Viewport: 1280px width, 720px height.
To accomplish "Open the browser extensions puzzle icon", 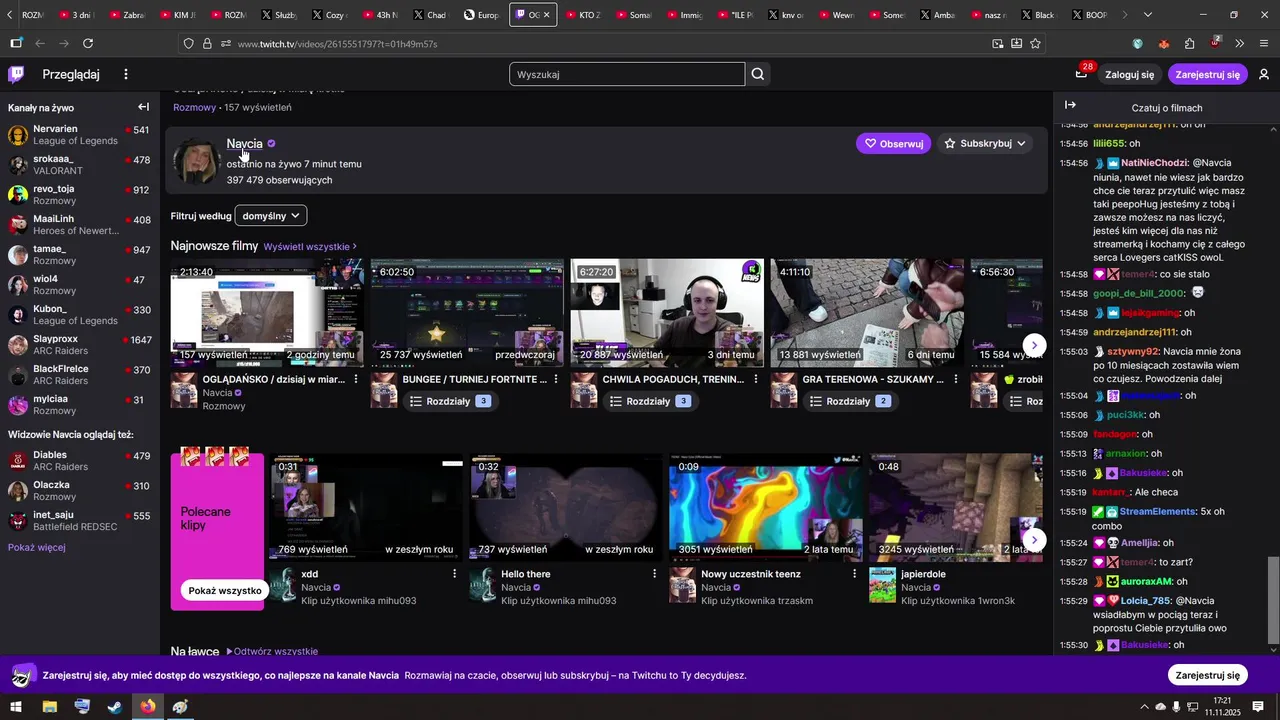I will click(1189, 44).
